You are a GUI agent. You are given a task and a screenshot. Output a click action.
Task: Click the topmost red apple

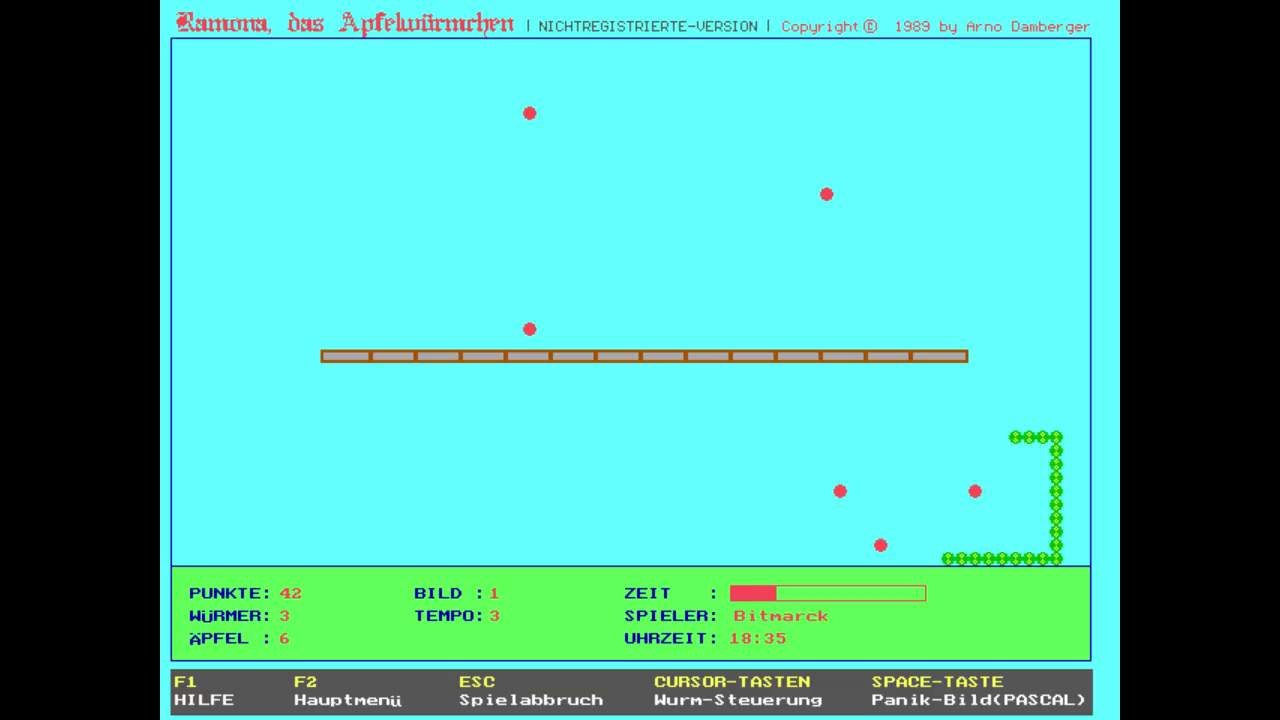(x=530, y=113)
